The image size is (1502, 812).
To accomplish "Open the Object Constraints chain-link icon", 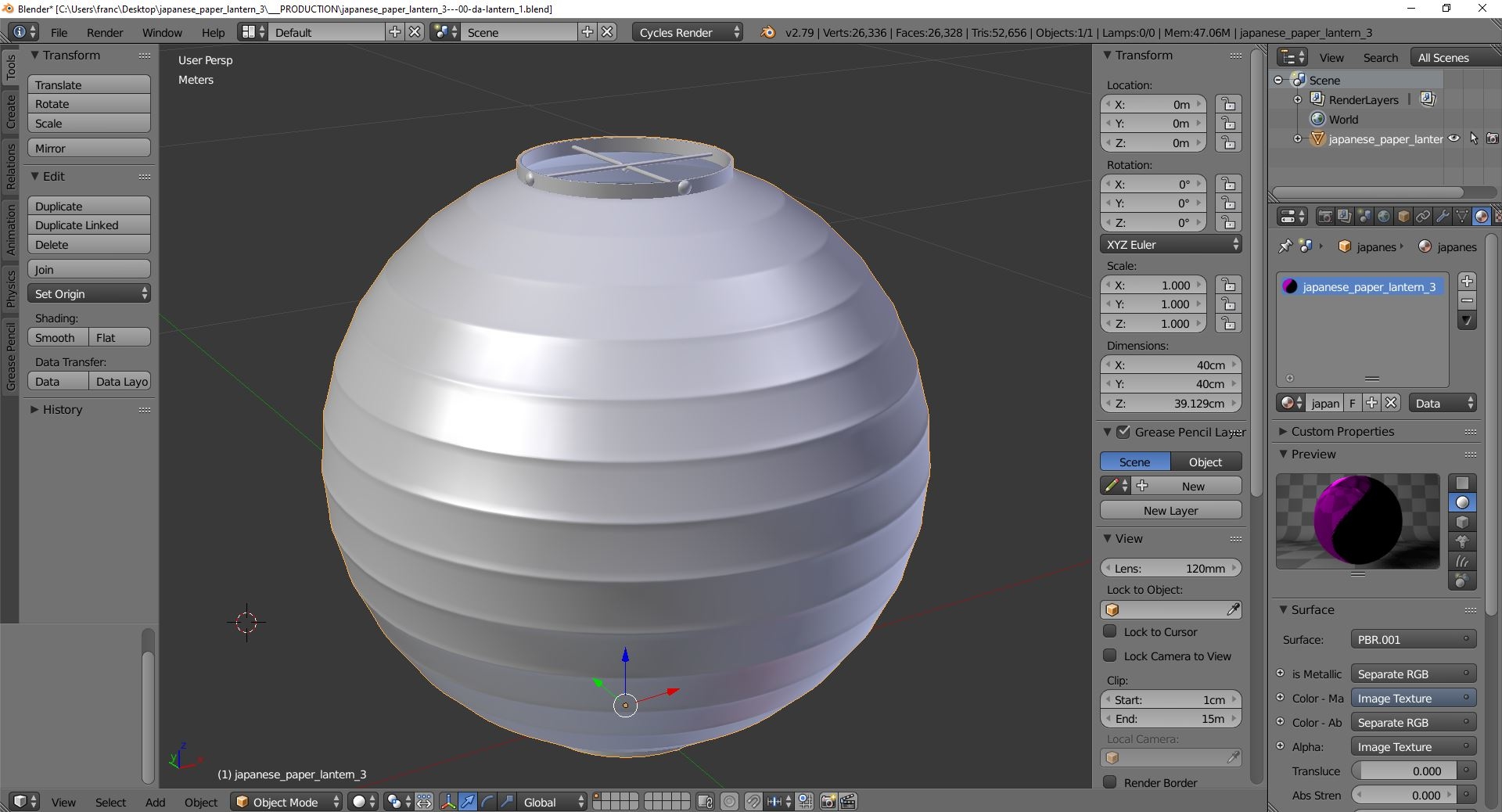I will [1424, 217].
